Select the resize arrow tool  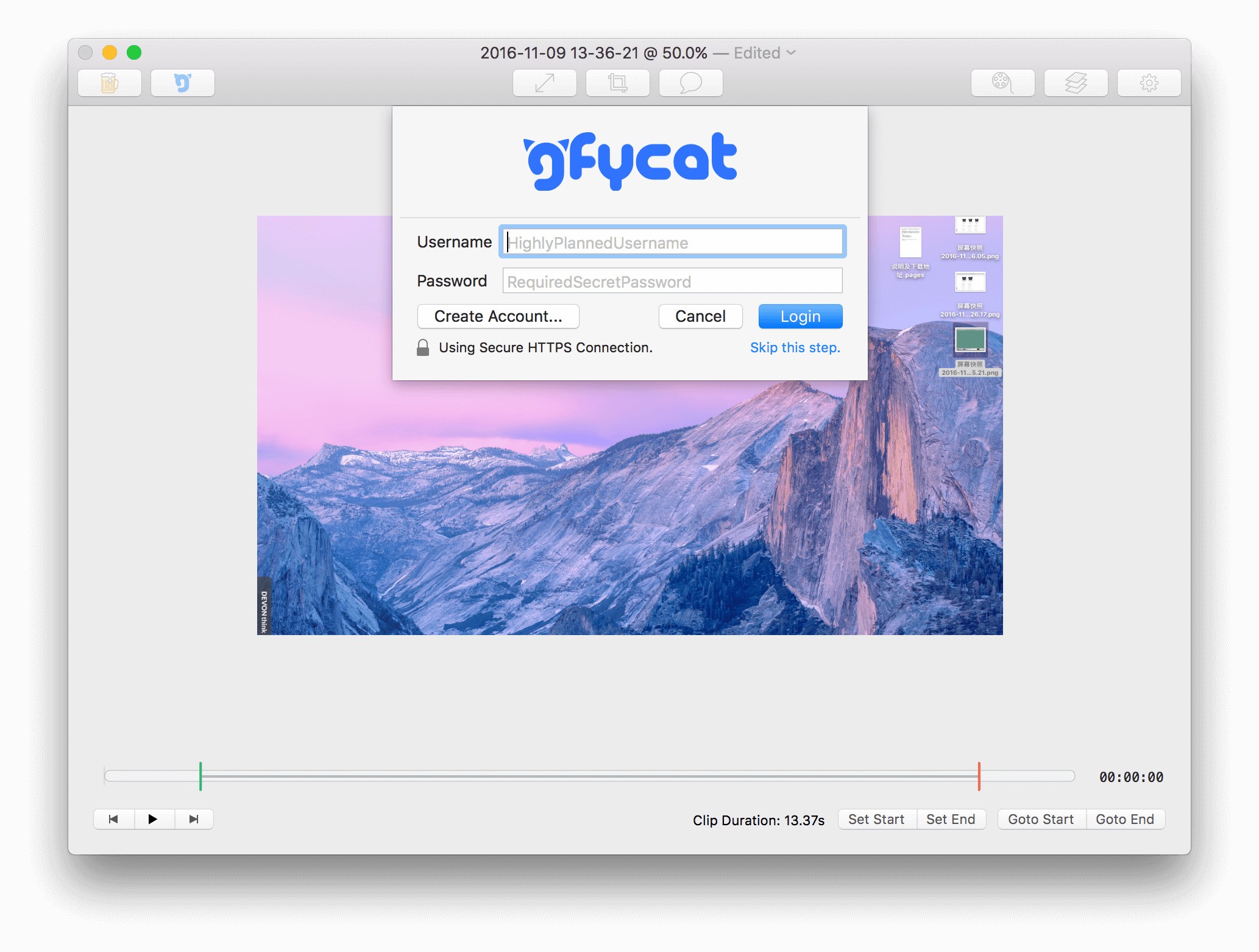click(x=545, y=83)
